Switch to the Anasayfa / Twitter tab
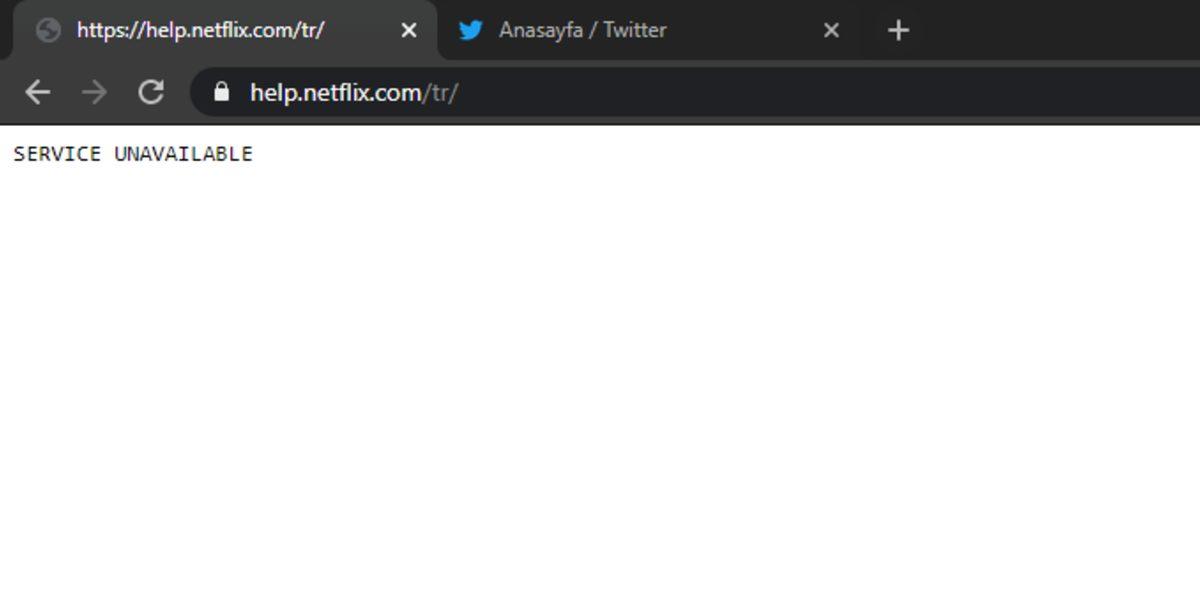The height and width of the screenshot is (599, 1200). click(640, 31)
